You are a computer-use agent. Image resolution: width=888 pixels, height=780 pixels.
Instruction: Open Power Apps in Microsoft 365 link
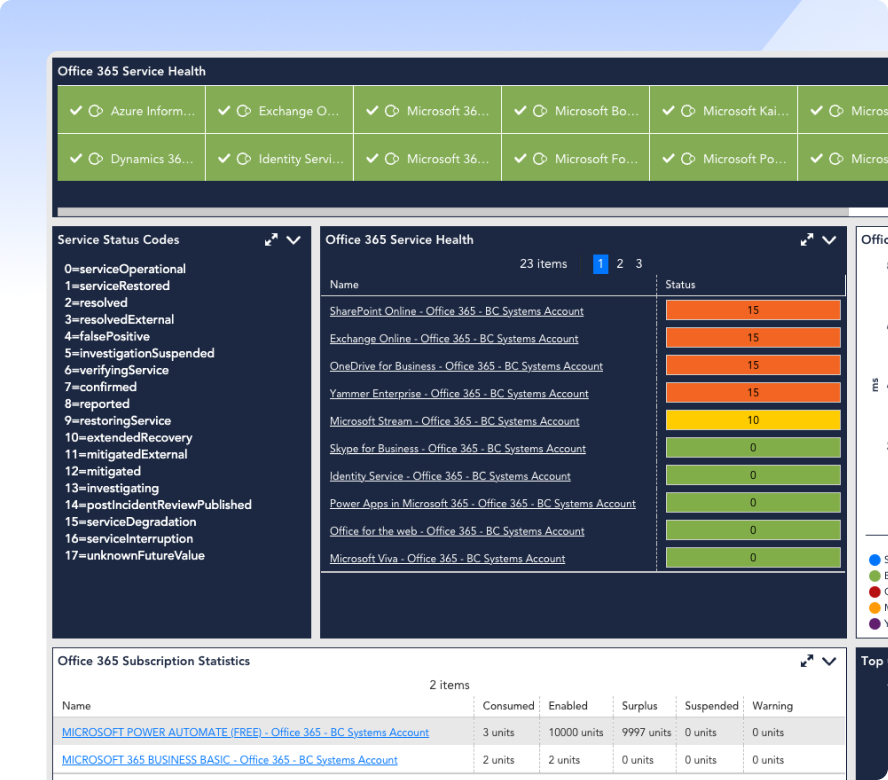(x=483, y=504)
